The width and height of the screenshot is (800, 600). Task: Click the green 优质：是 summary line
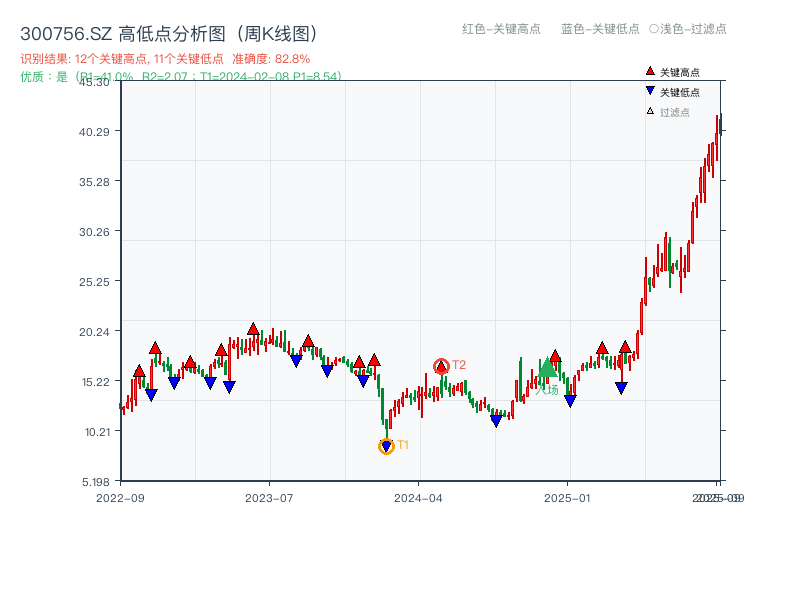point(181,77)
